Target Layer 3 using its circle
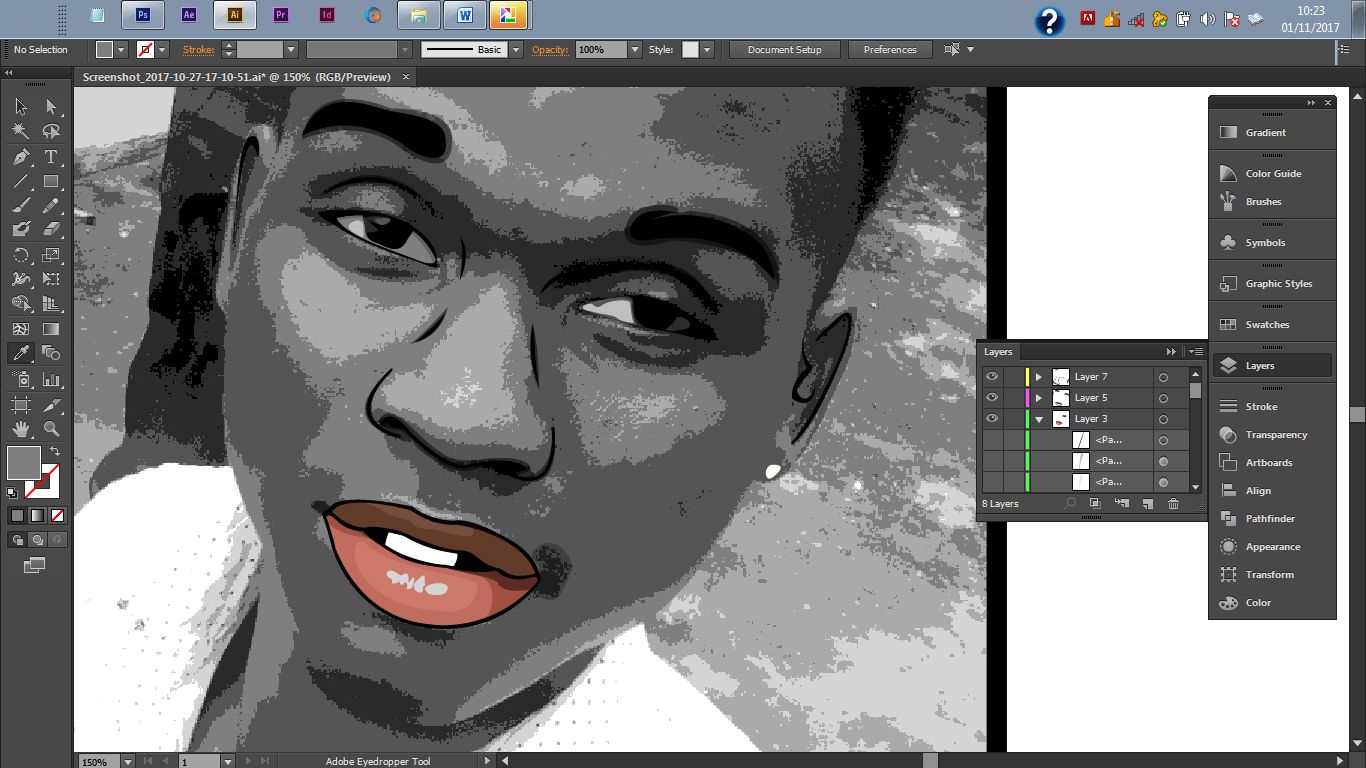 (1163, 419)
